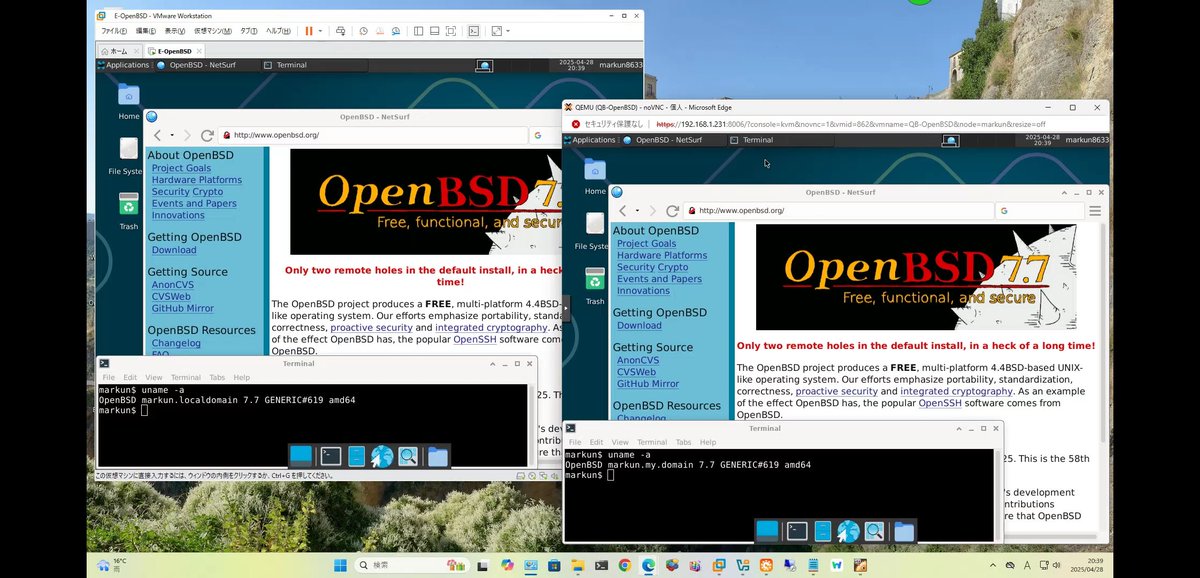Open Security Crypto link in noVNC NetSurf
Screen dimensions: 1200x578
[652, 267]
